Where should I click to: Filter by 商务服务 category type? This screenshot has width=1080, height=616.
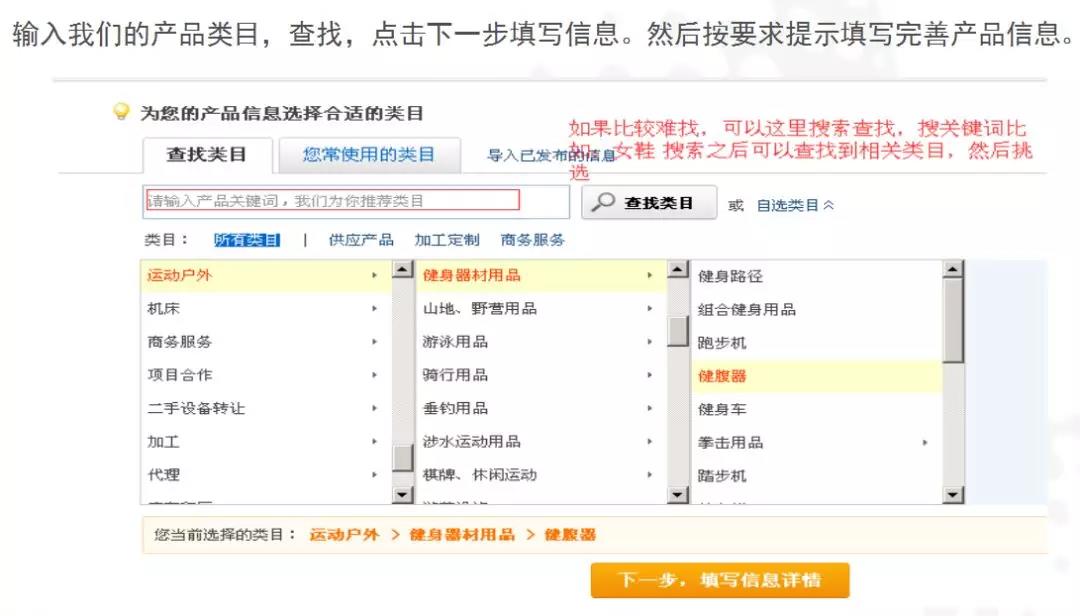click(533, 240)
